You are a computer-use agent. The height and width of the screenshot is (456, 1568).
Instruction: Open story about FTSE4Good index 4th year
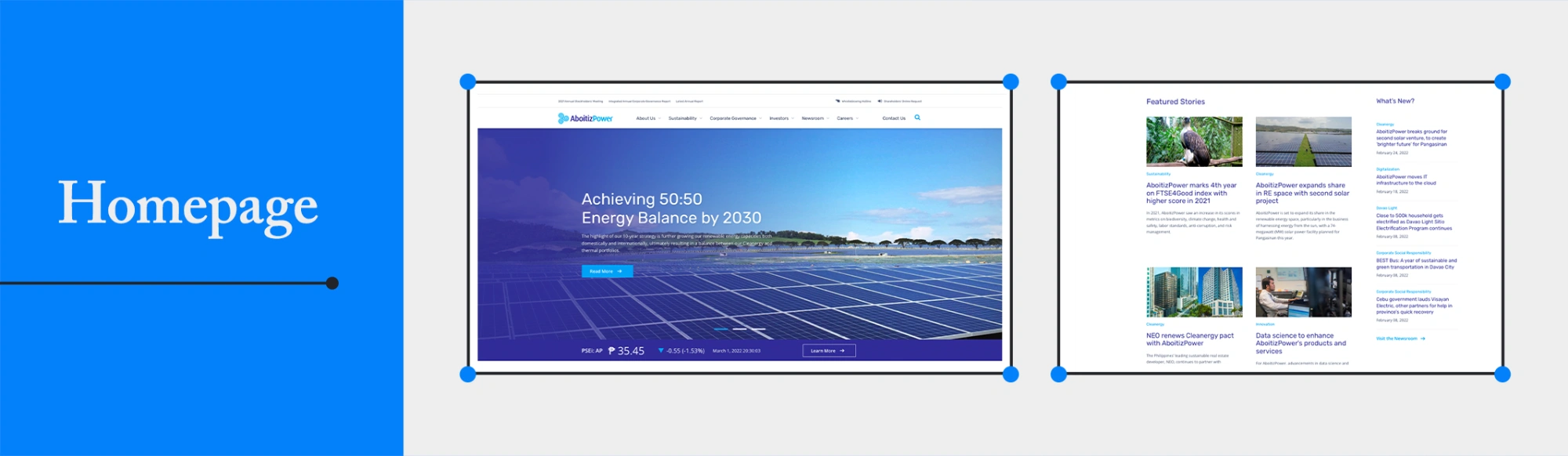1191,194
